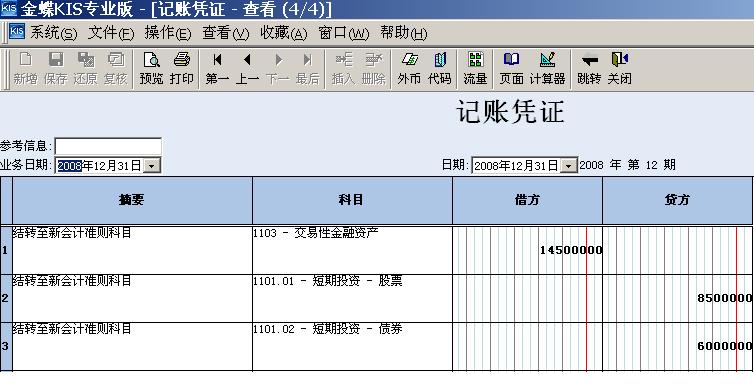Screen dimensions: 754x384
Task: Click debit amount 14500000
Action: (571, 250)
